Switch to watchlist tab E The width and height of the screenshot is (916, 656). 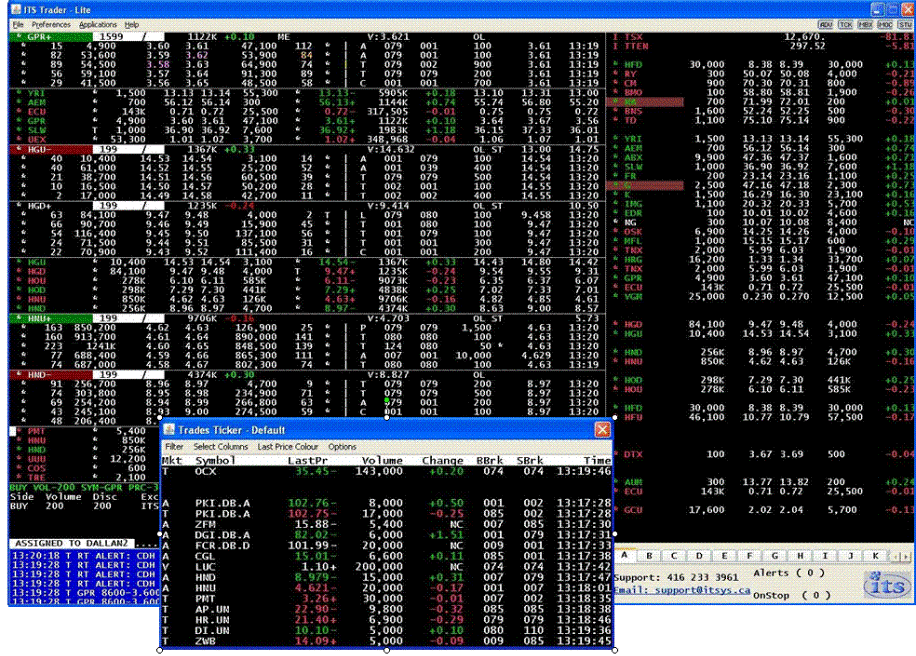point(724,556)
